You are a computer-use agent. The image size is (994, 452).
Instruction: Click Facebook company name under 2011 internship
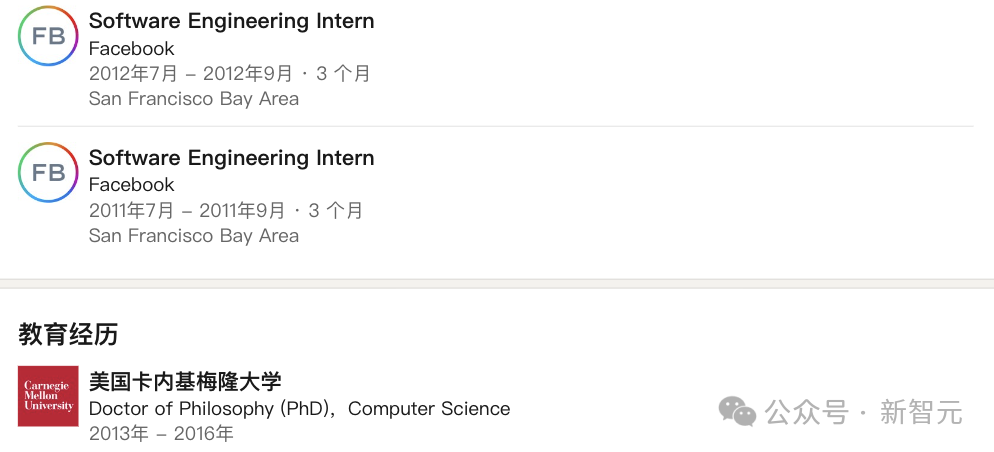pyautogui.click(x=131, y=184)
